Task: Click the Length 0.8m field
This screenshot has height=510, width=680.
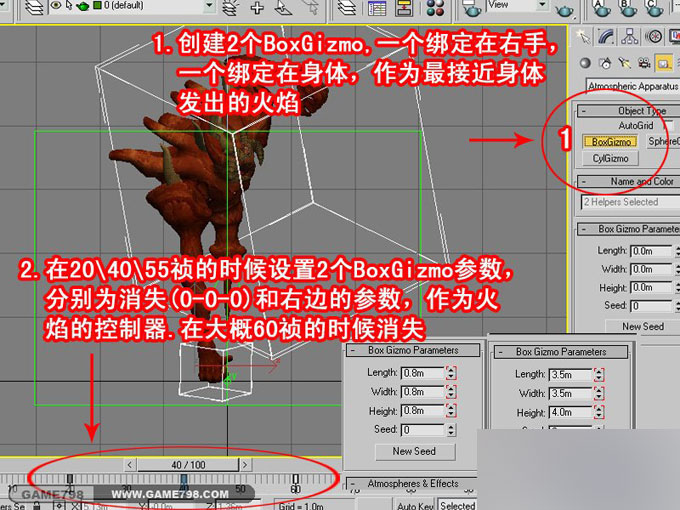Action: click(x=423, y=373)
